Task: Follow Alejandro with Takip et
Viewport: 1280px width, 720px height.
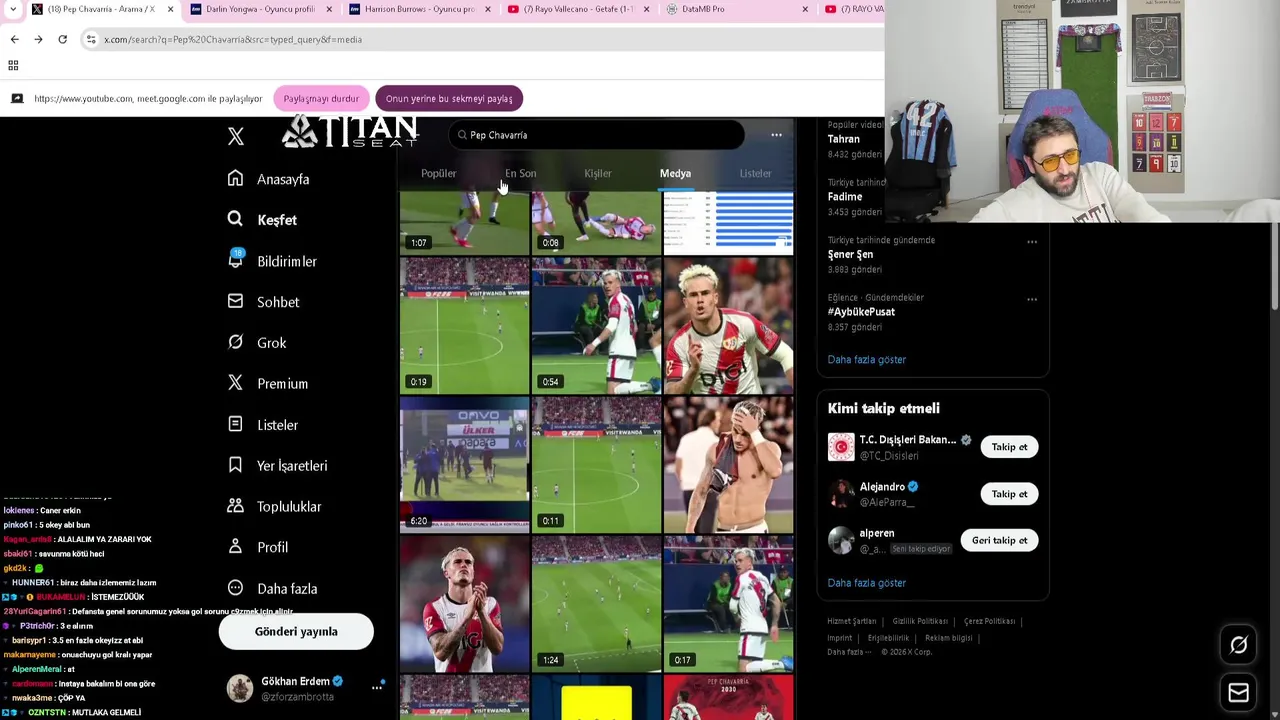Action: 1009,494
